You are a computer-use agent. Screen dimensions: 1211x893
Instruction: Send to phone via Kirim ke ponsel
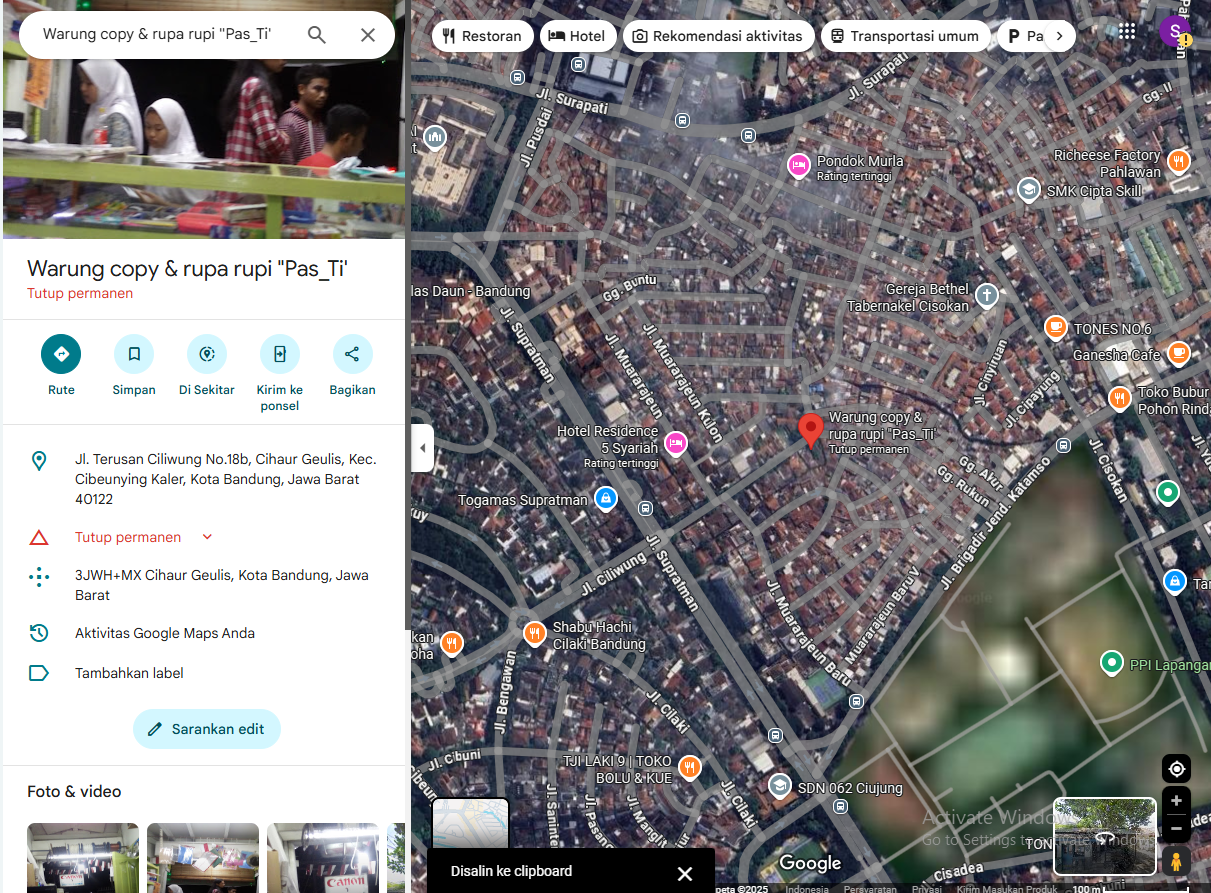(280, 354)
